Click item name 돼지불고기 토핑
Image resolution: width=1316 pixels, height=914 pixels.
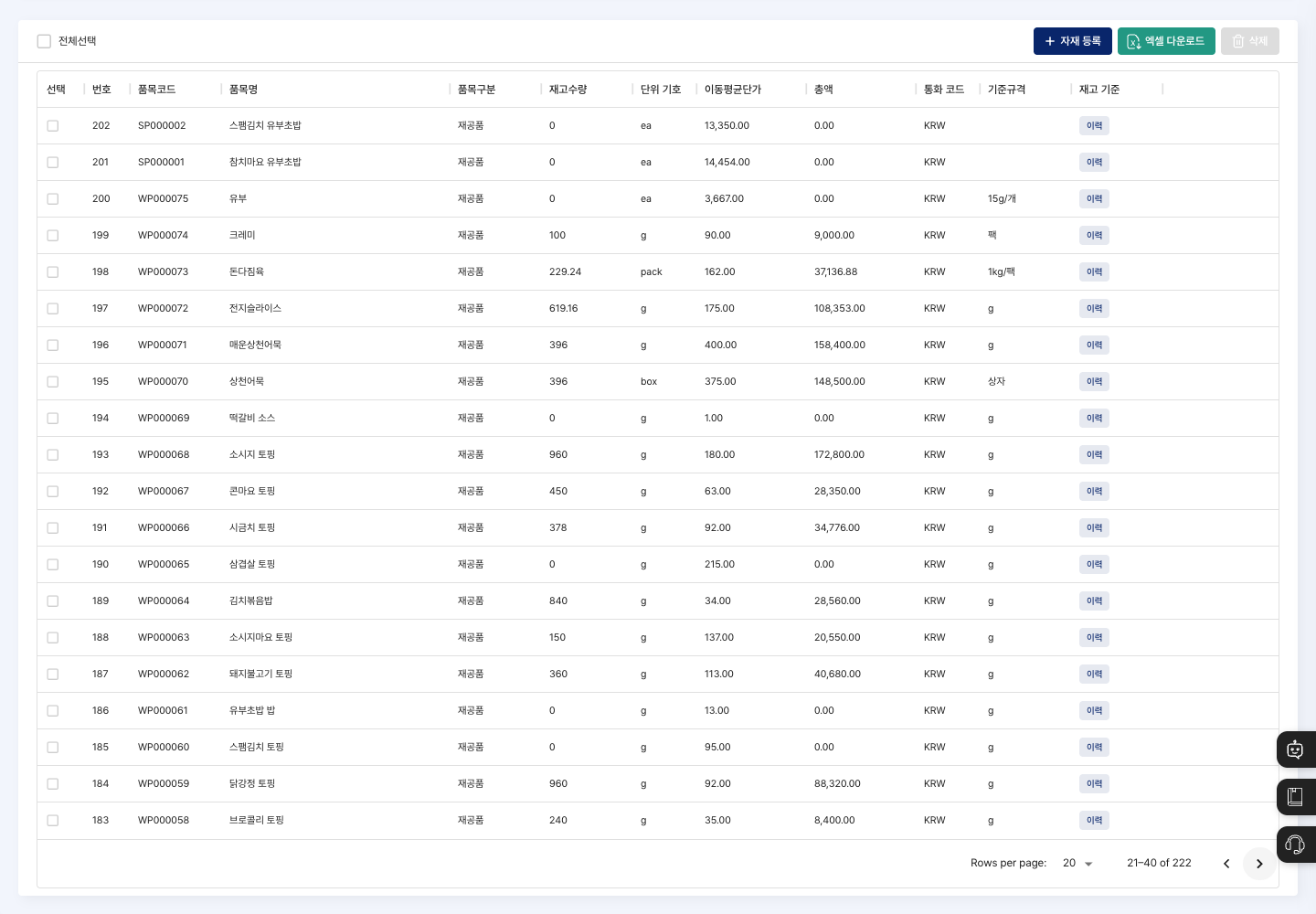pyautogui.click(x=260, y=675)
